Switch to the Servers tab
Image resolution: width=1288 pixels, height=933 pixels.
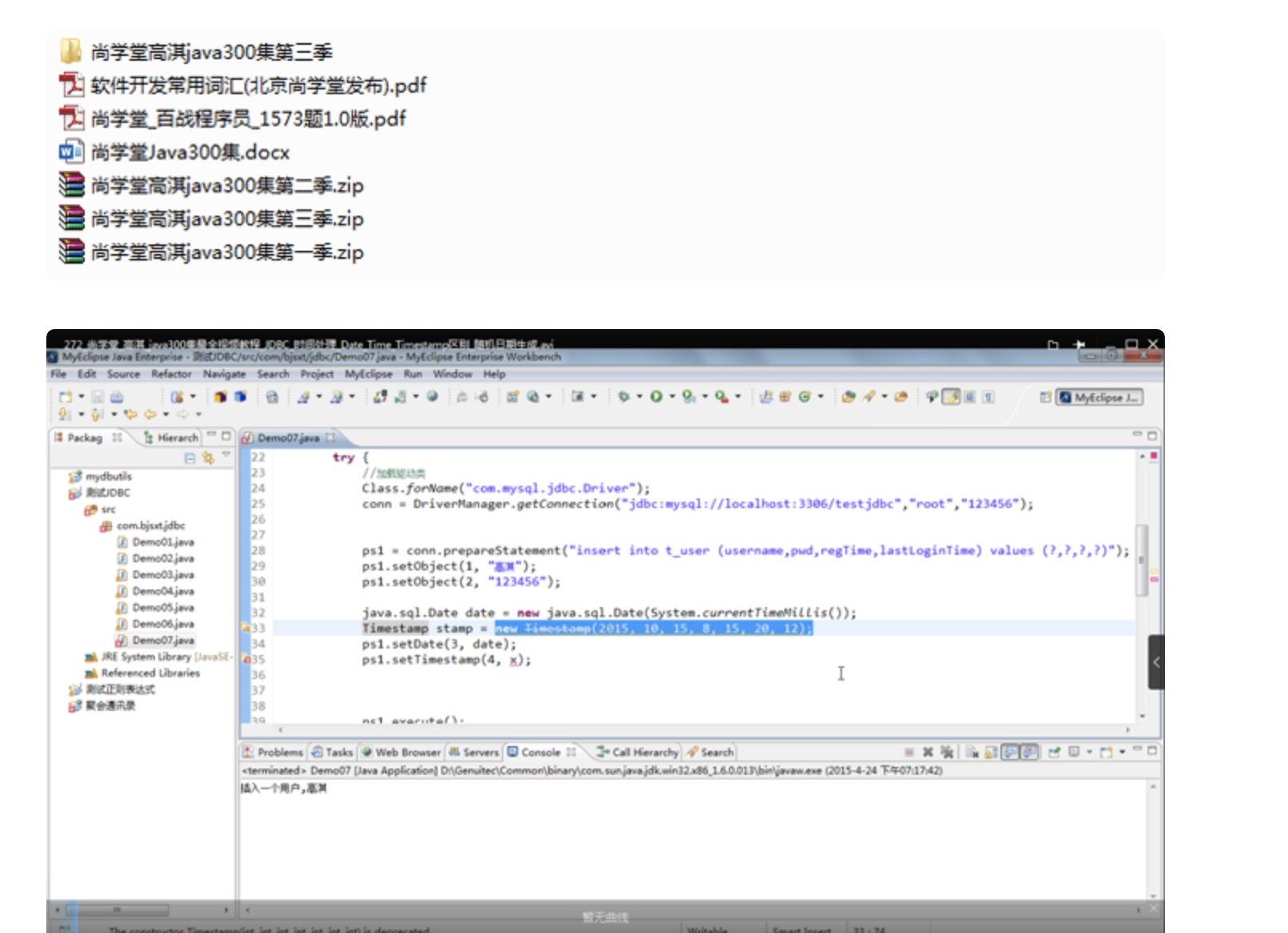click(474, 752)
